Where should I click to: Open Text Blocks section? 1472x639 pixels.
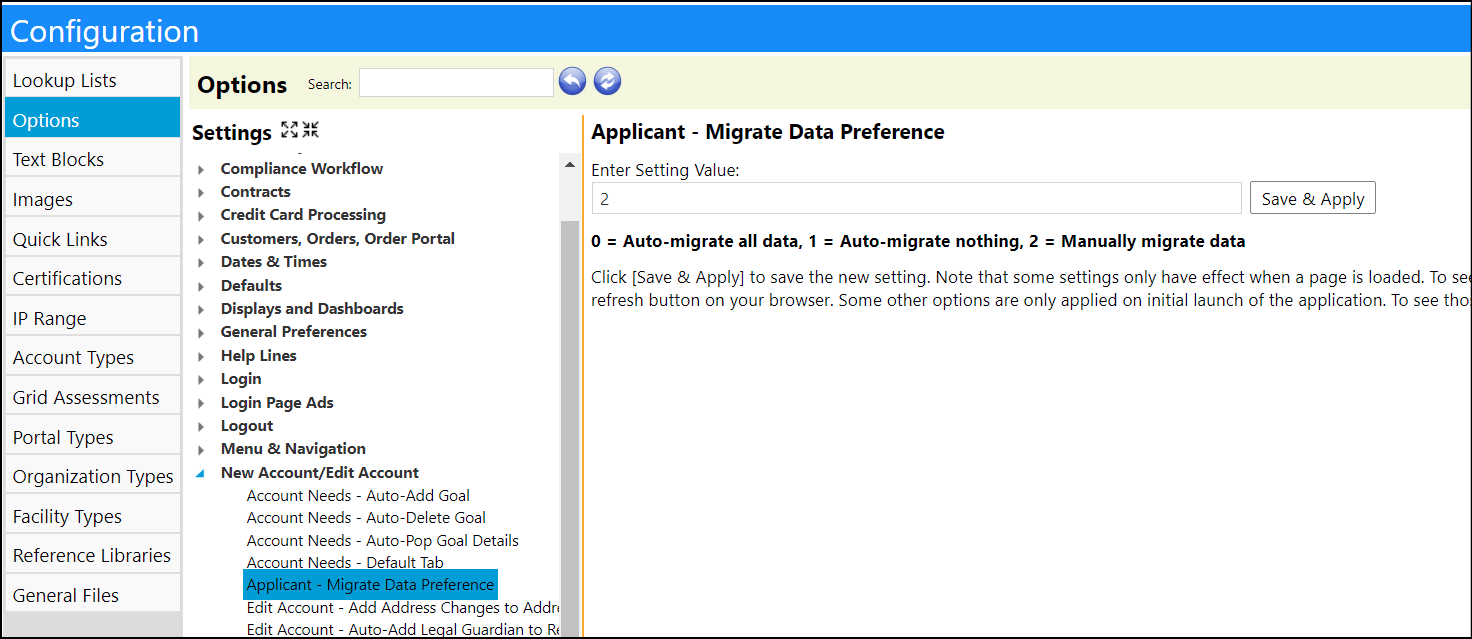pyautogui.click(x=93, y=159)
